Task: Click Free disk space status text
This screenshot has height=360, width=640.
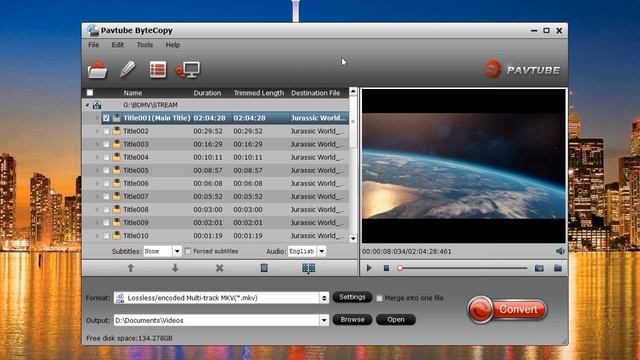Action: (129, 338)
